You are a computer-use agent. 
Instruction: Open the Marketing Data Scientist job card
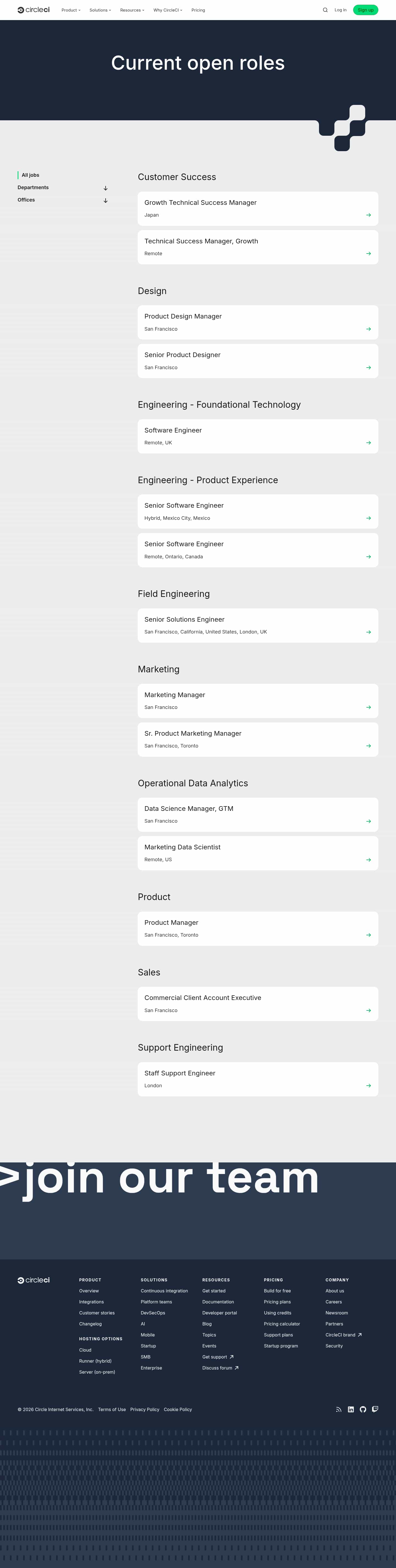[x=258, y=854]
